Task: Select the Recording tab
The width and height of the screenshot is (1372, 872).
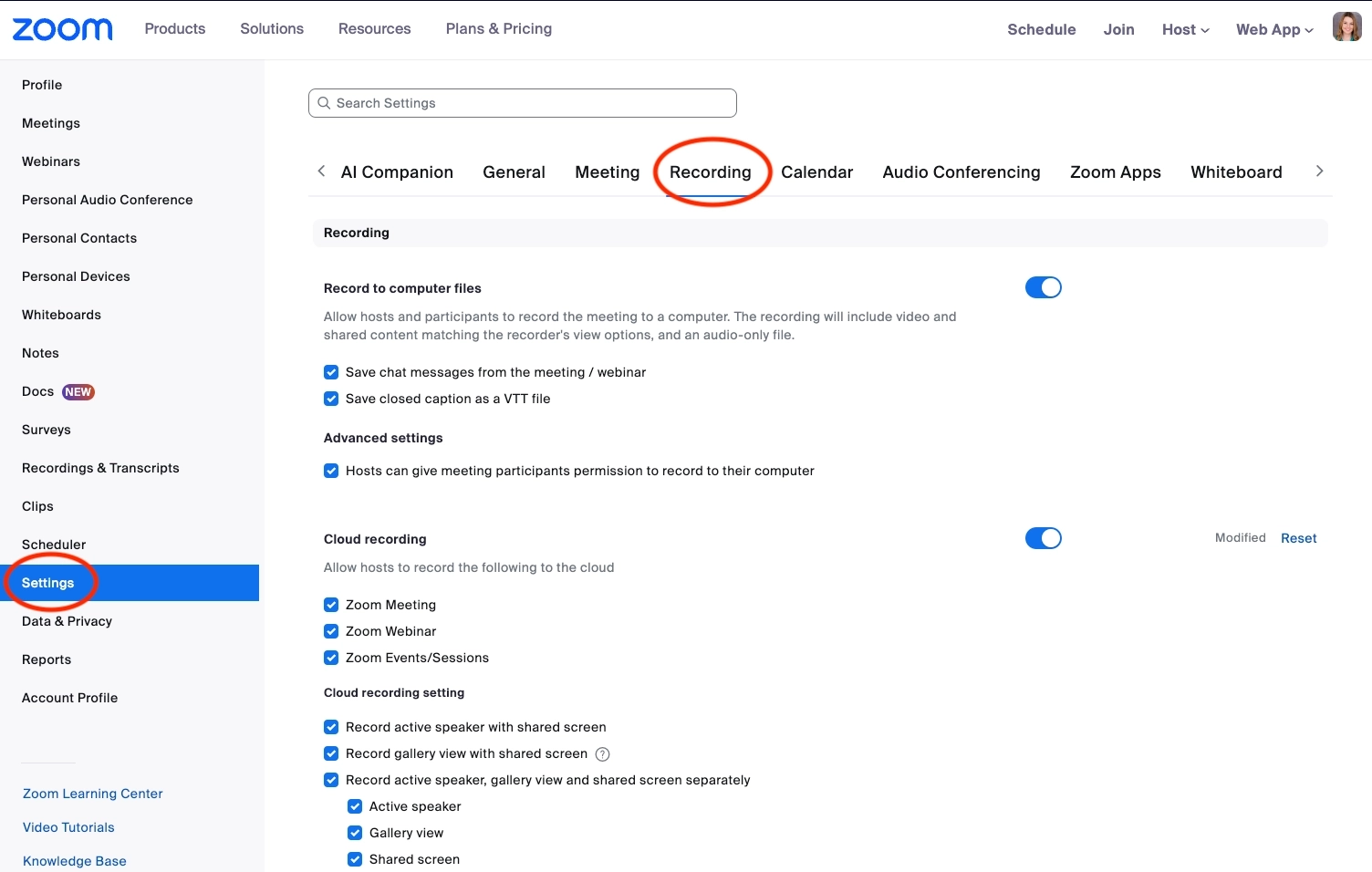Action: tap(711, 172)
